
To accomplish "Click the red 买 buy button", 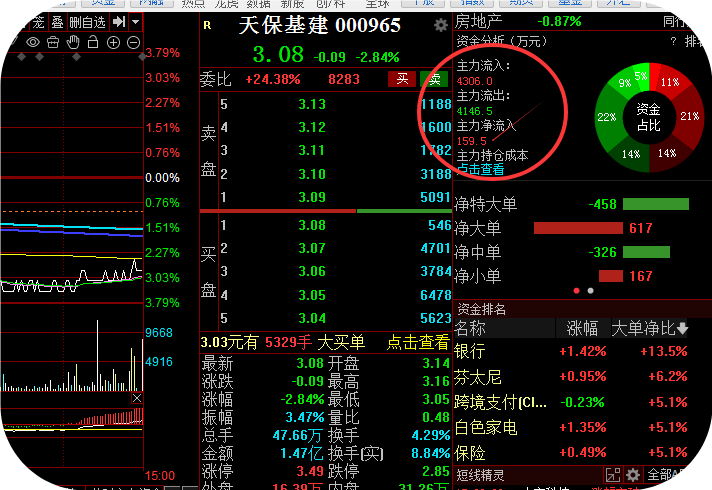I will point(402,79).
